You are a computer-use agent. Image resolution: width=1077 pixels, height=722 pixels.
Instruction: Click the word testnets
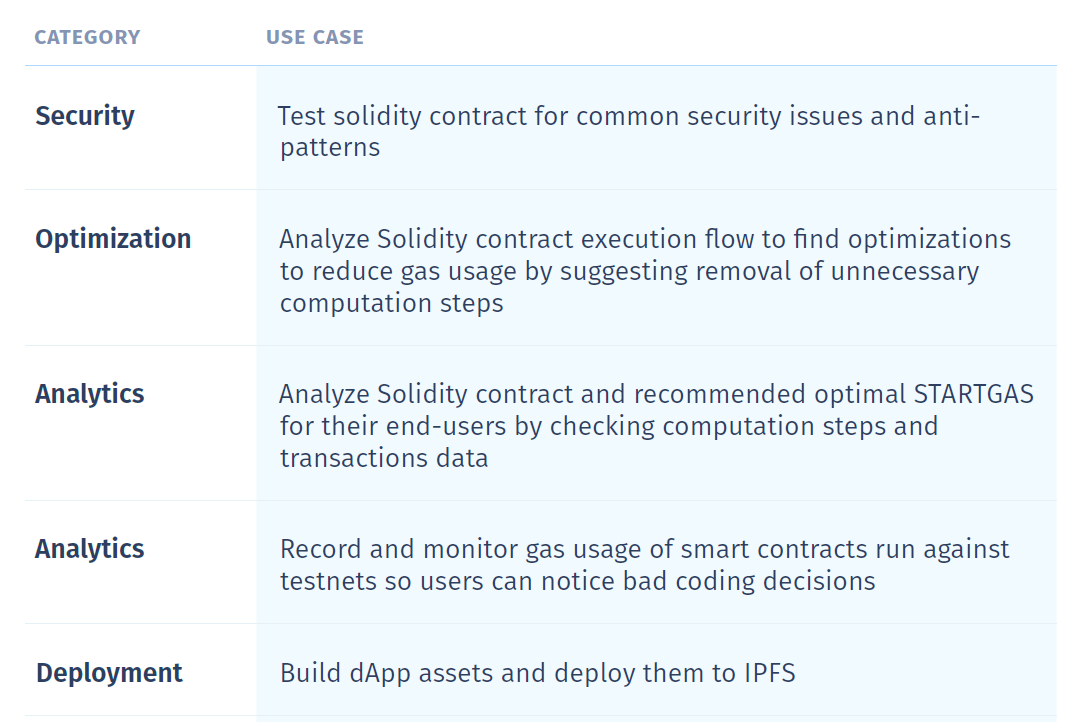pyautogui.click(x=325, y=581)
